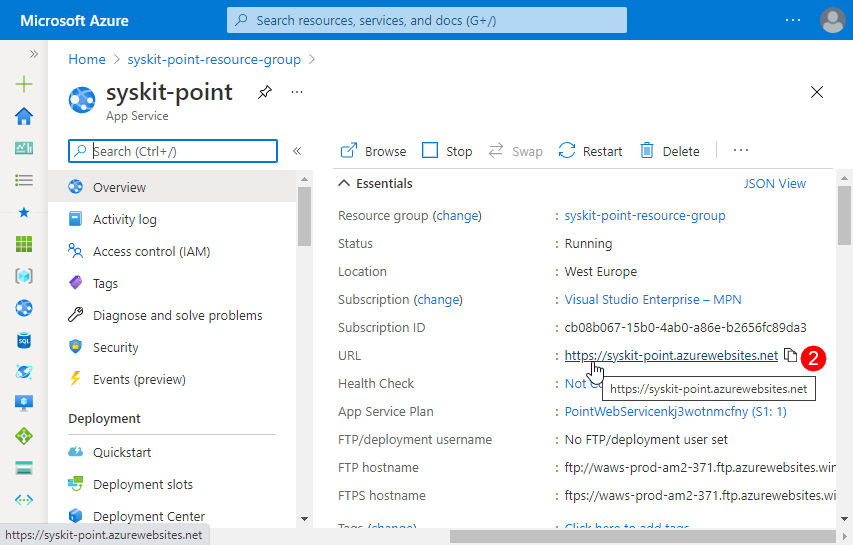Viewport: 853px width, 545px height.
Task: Click Stop in the toolbar
Action: coord(447,151)
